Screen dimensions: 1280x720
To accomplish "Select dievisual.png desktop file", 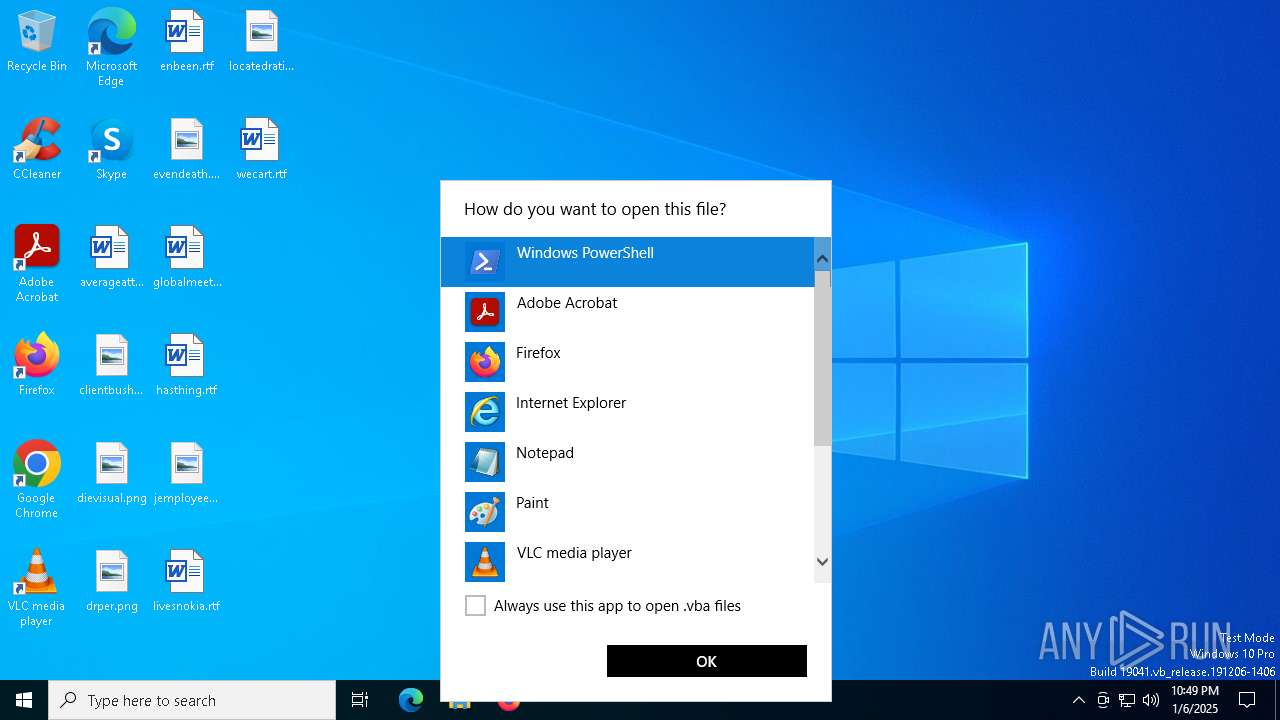I will tap(111, 473).
